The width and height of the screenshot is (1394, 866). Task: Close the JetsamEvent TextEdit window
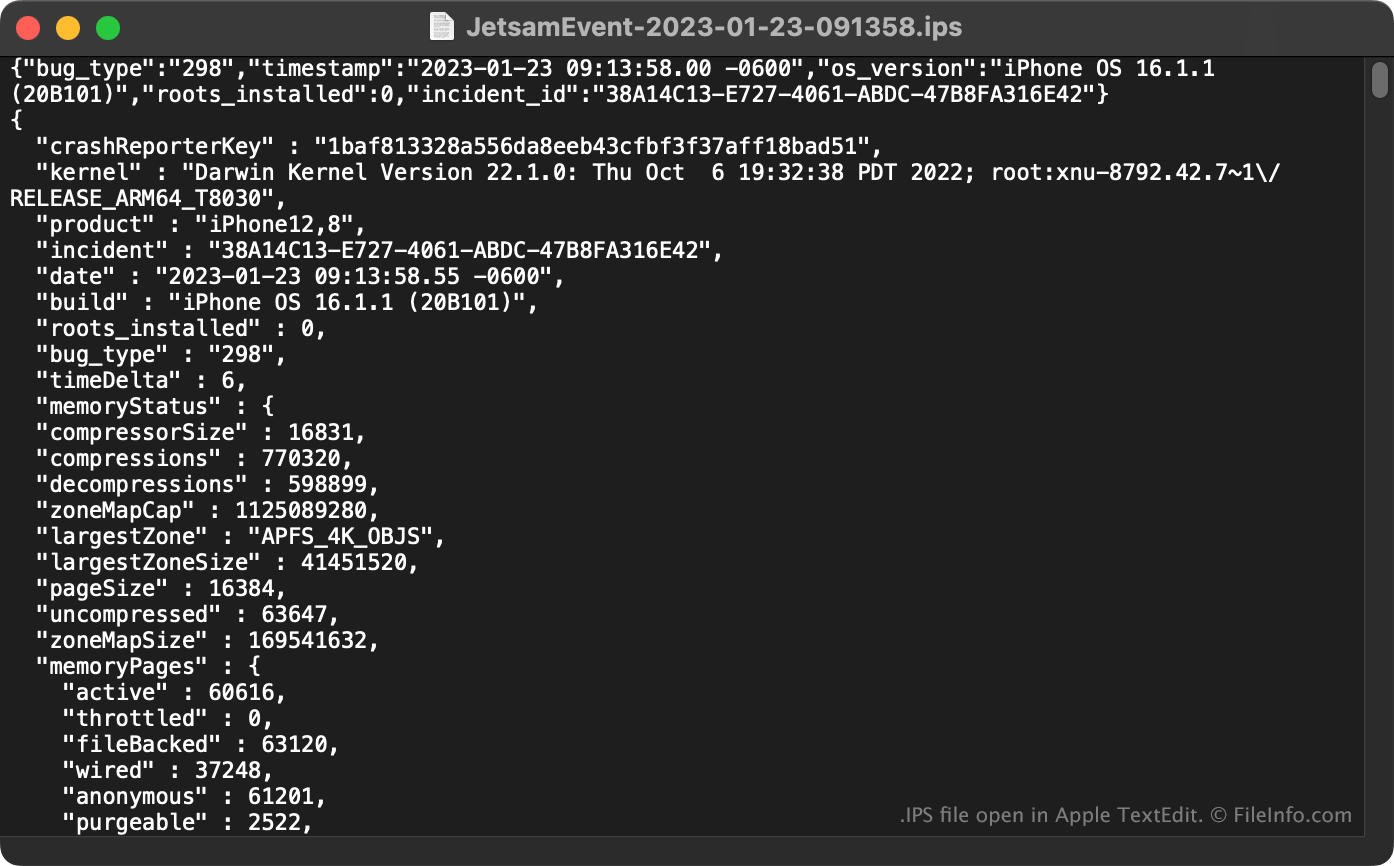[28, 28]
